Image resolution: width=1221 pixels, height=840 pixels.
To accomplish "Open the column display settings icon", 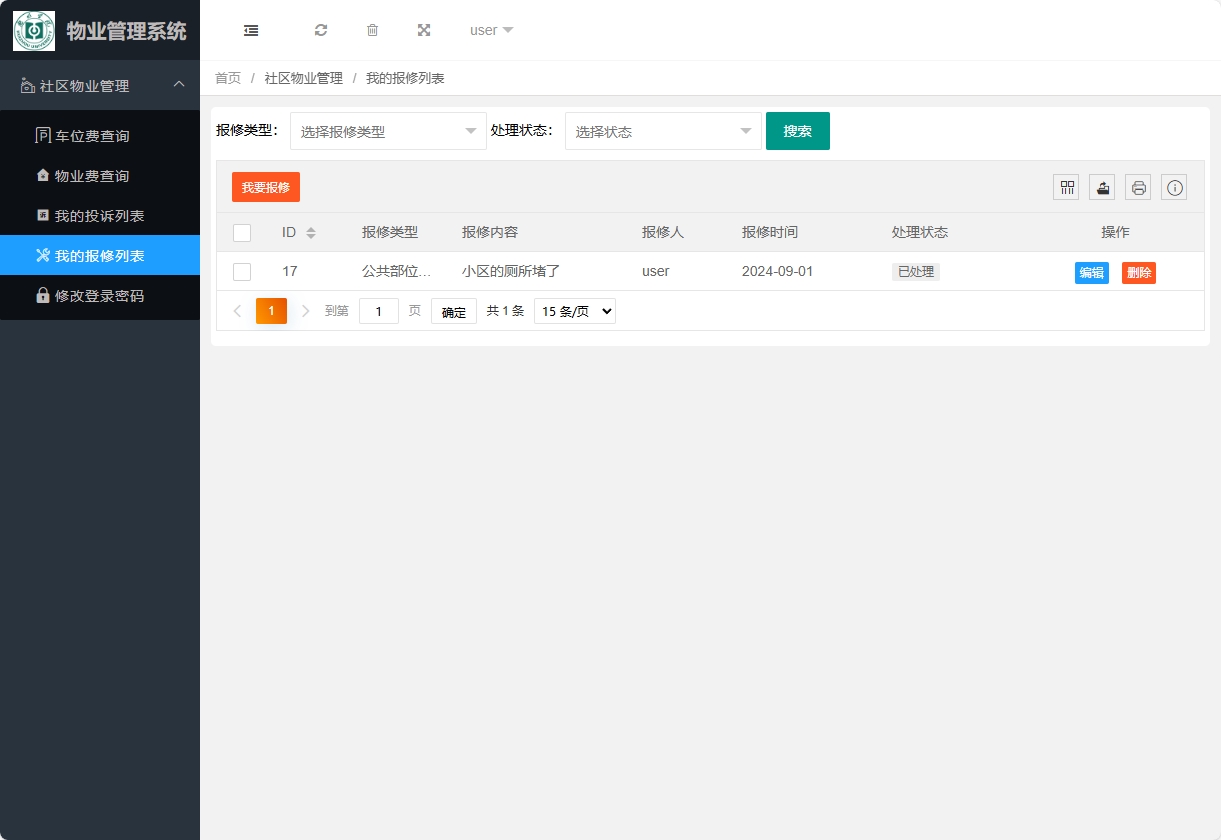I will pos(1065,186).
